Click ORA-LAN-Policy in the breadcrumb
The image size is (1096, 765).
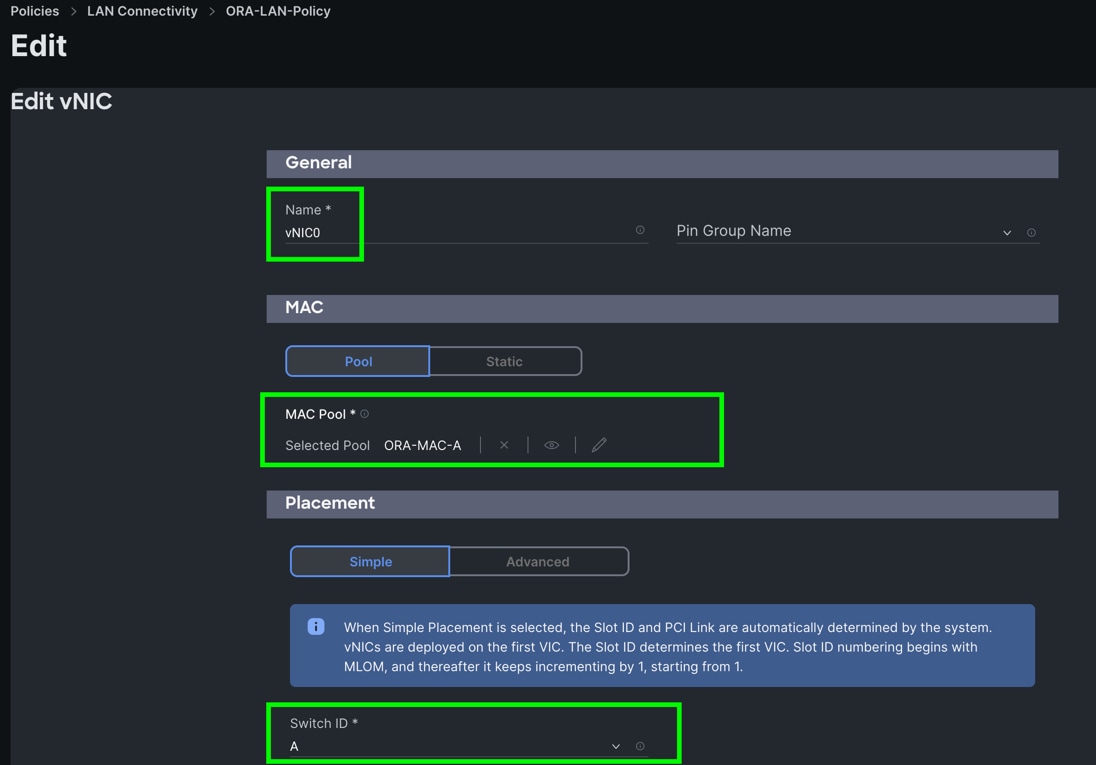(278, 11)
